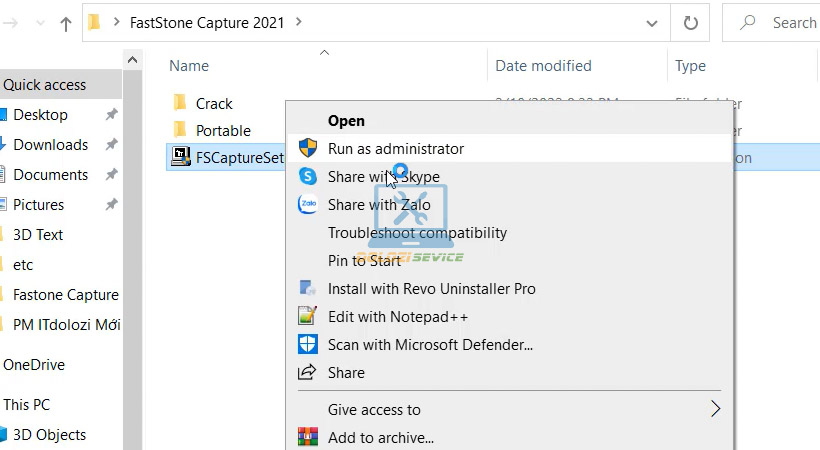The width and height of the screenshot is (820, 450).
Task: Refresh the current folder view
Action: (690, 22)
